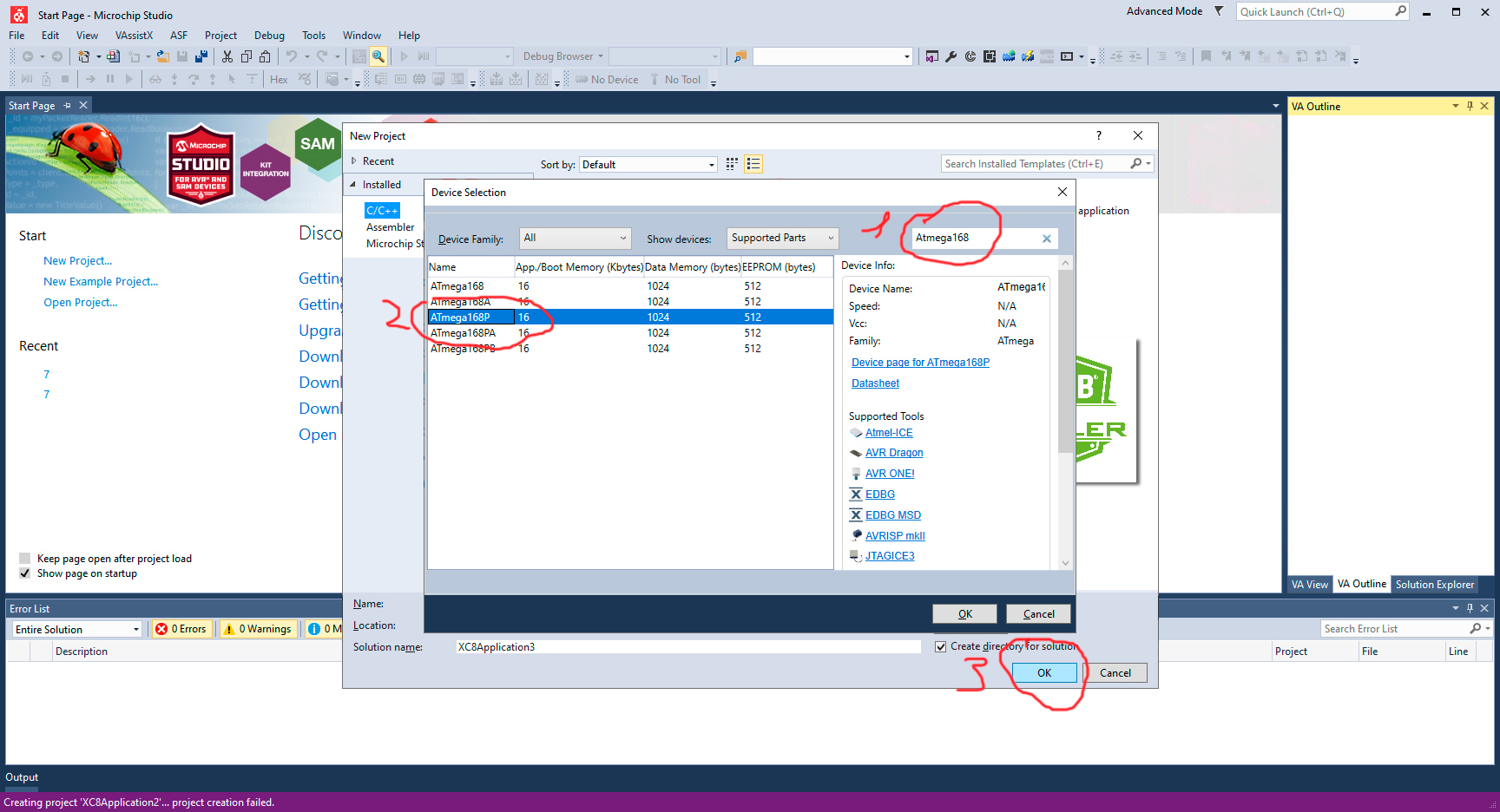The image size is (1500, 812).
Task: Open the Show devices Supported Parts dropdown
Action: coord(782,238)
